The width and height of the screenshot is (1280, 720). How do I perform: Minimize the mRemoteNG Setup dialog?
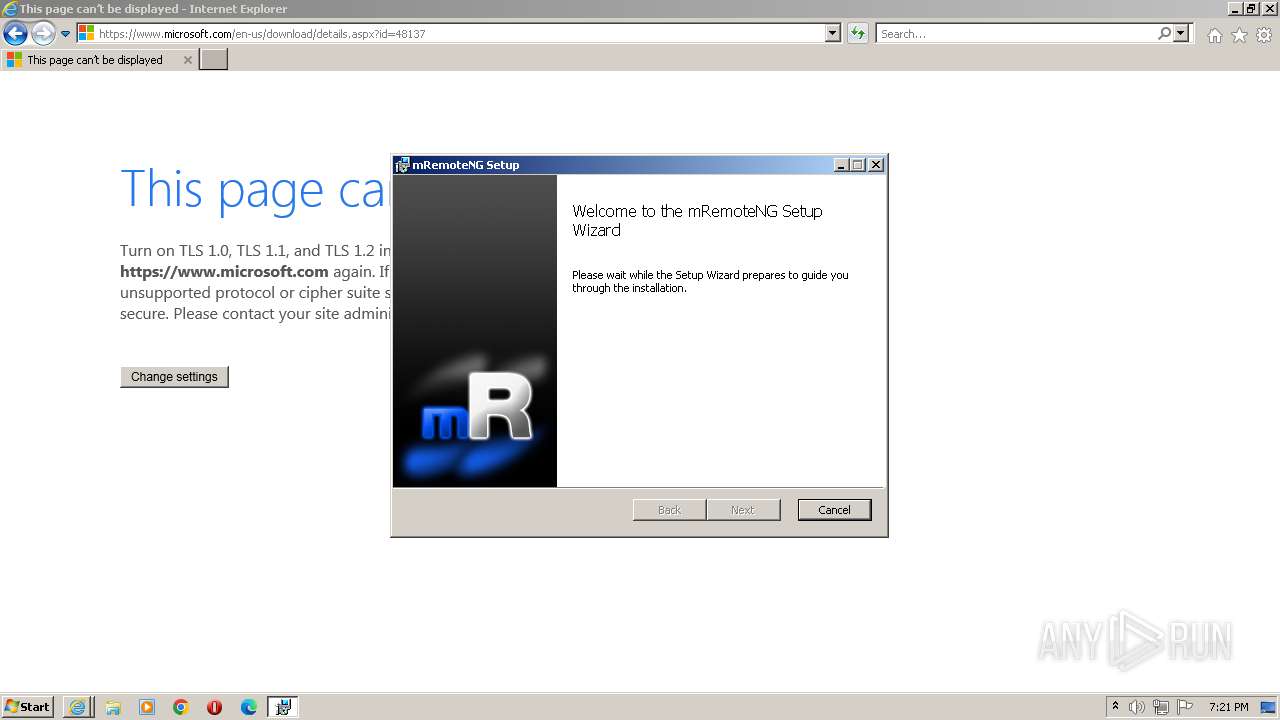(841, 165)
